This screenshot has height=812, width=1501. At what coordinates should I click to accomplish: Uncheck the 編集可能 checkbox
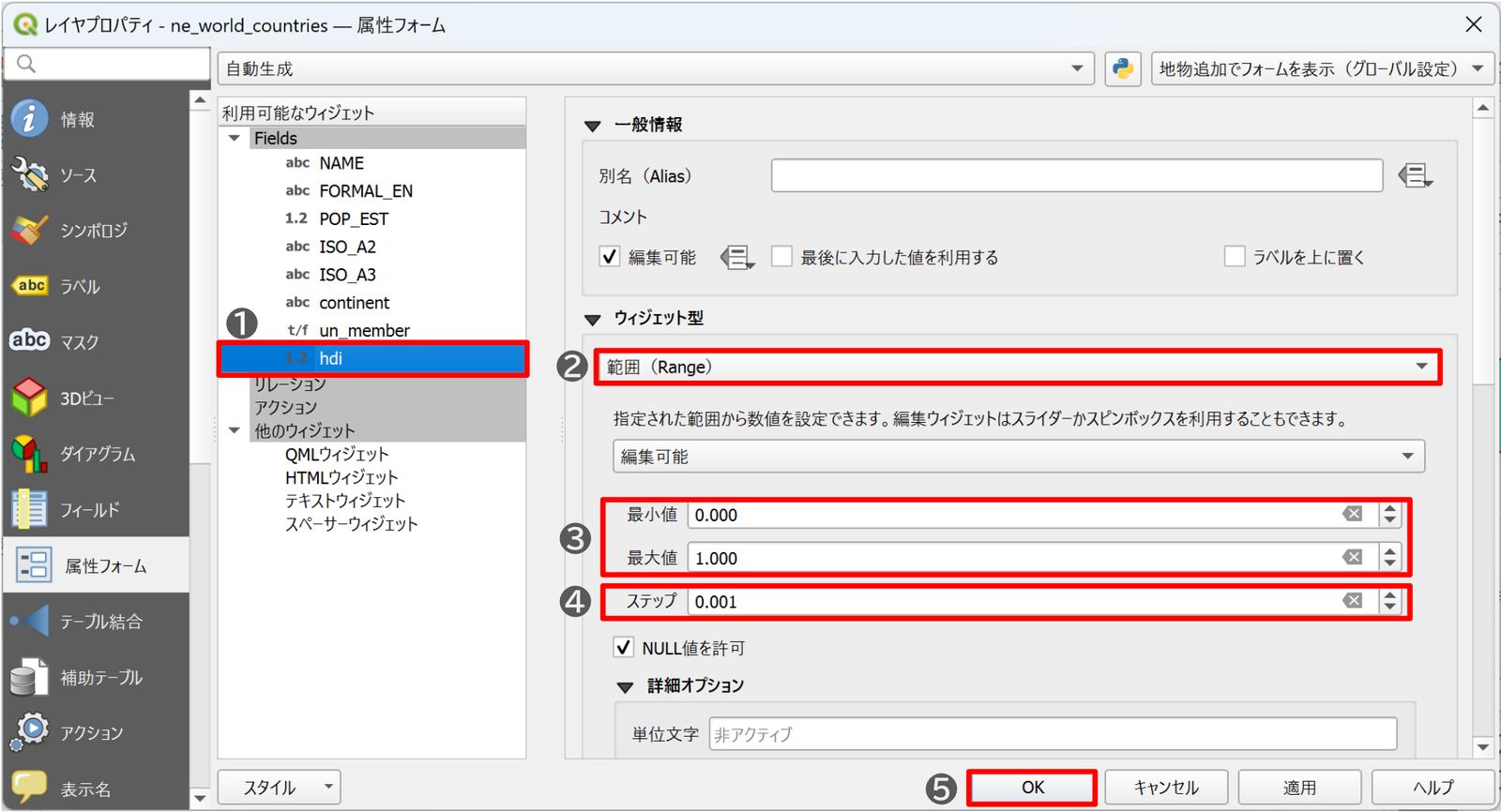click(x=610, y=257)
